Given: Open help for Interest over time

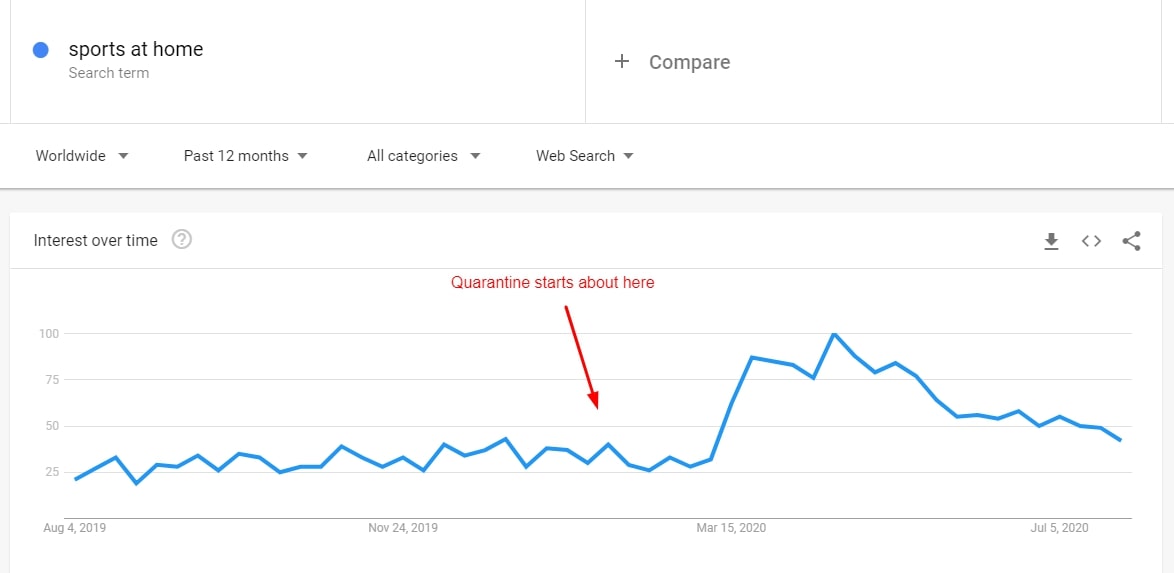Looking at the screenshot, I should coord(181,240).
